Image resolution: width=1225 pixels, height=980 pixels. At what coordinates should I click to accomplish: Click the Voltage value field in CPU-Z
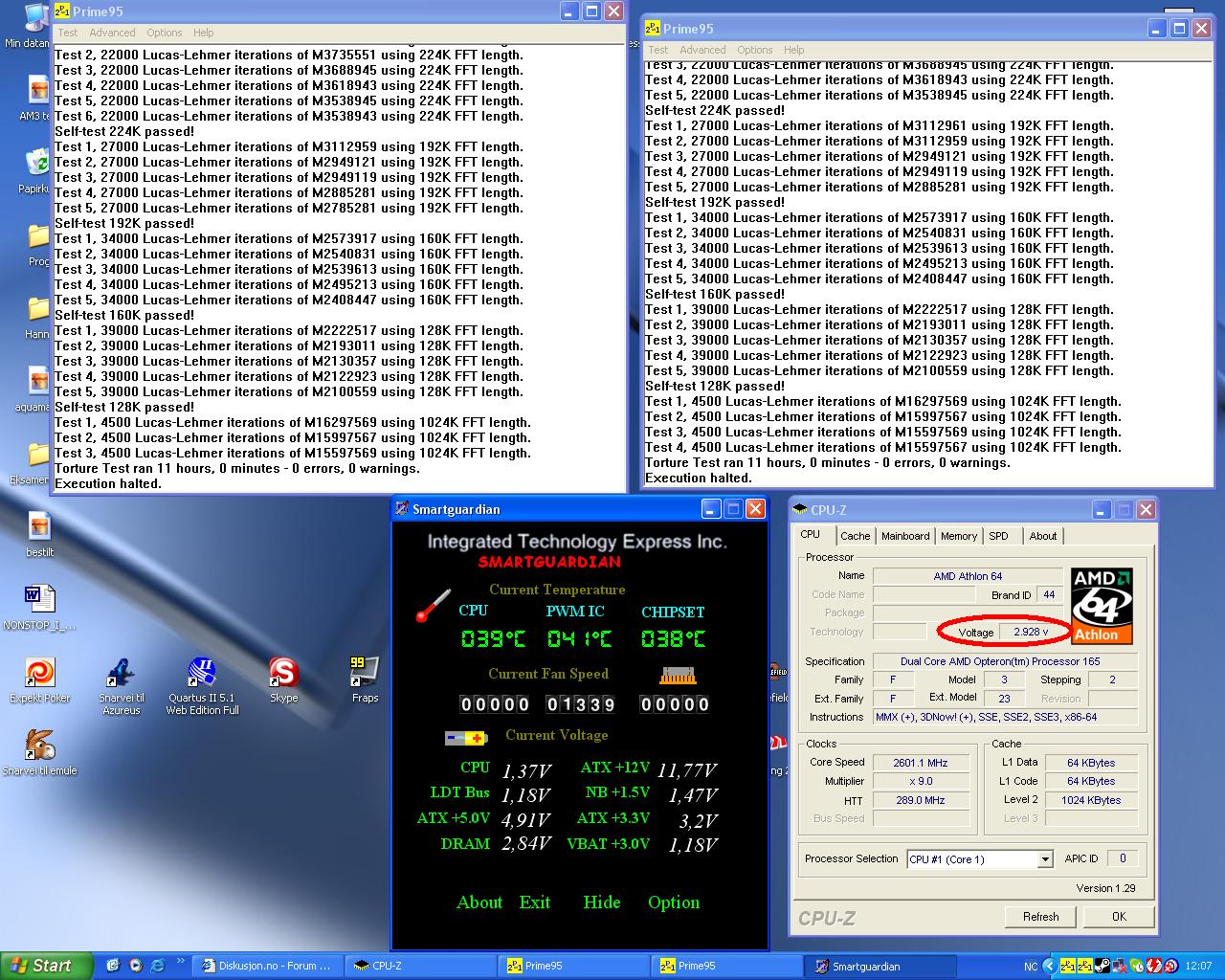coord(1032,632)
